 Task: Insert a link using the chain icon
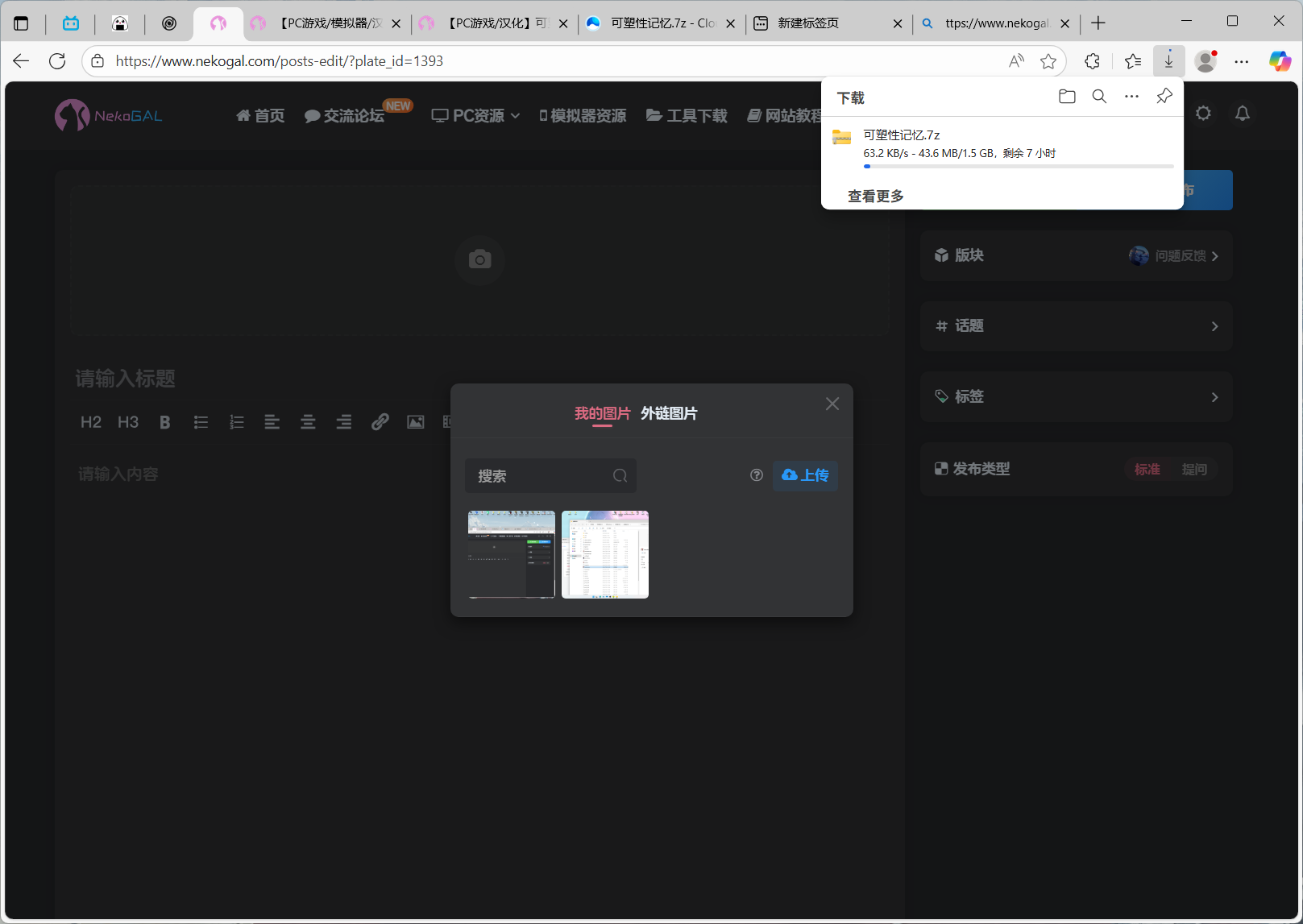pyautogui.click(x=380, y=422)
